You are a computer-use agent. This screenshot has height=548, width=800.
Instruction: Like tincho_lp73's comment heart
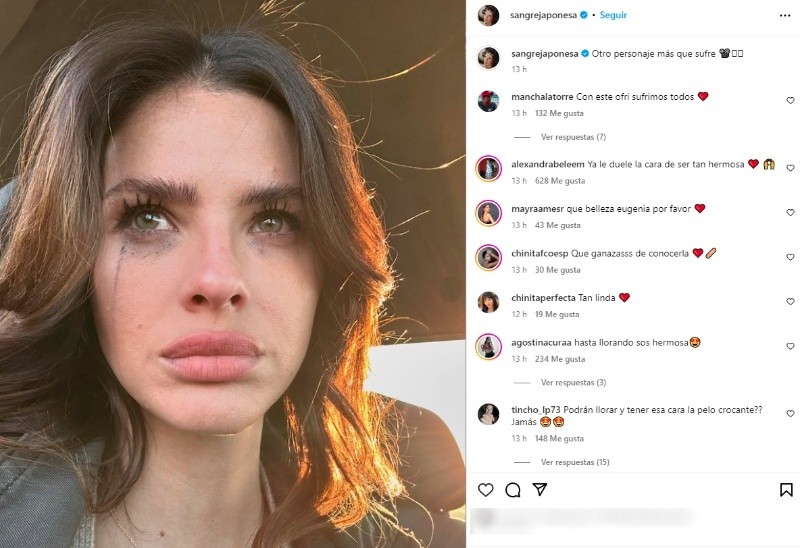(790, 413)
